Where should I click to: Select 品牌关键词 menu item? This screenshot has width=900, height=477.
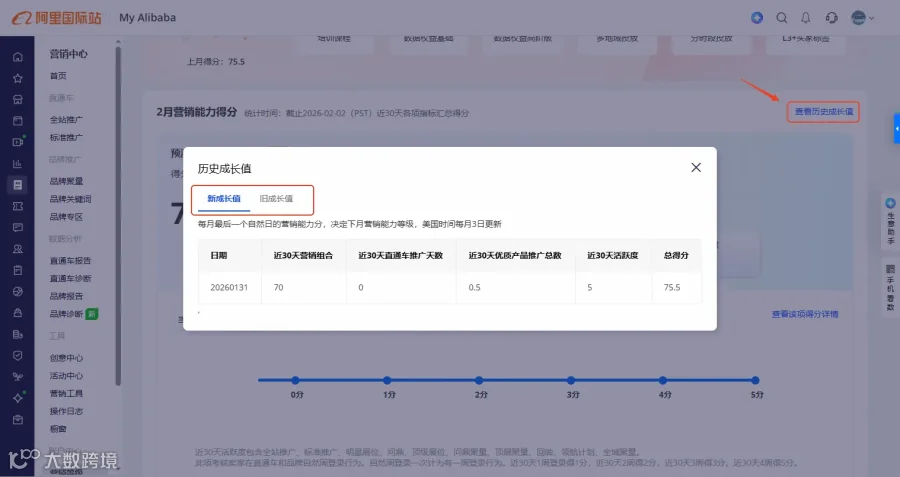pos(70,199)
